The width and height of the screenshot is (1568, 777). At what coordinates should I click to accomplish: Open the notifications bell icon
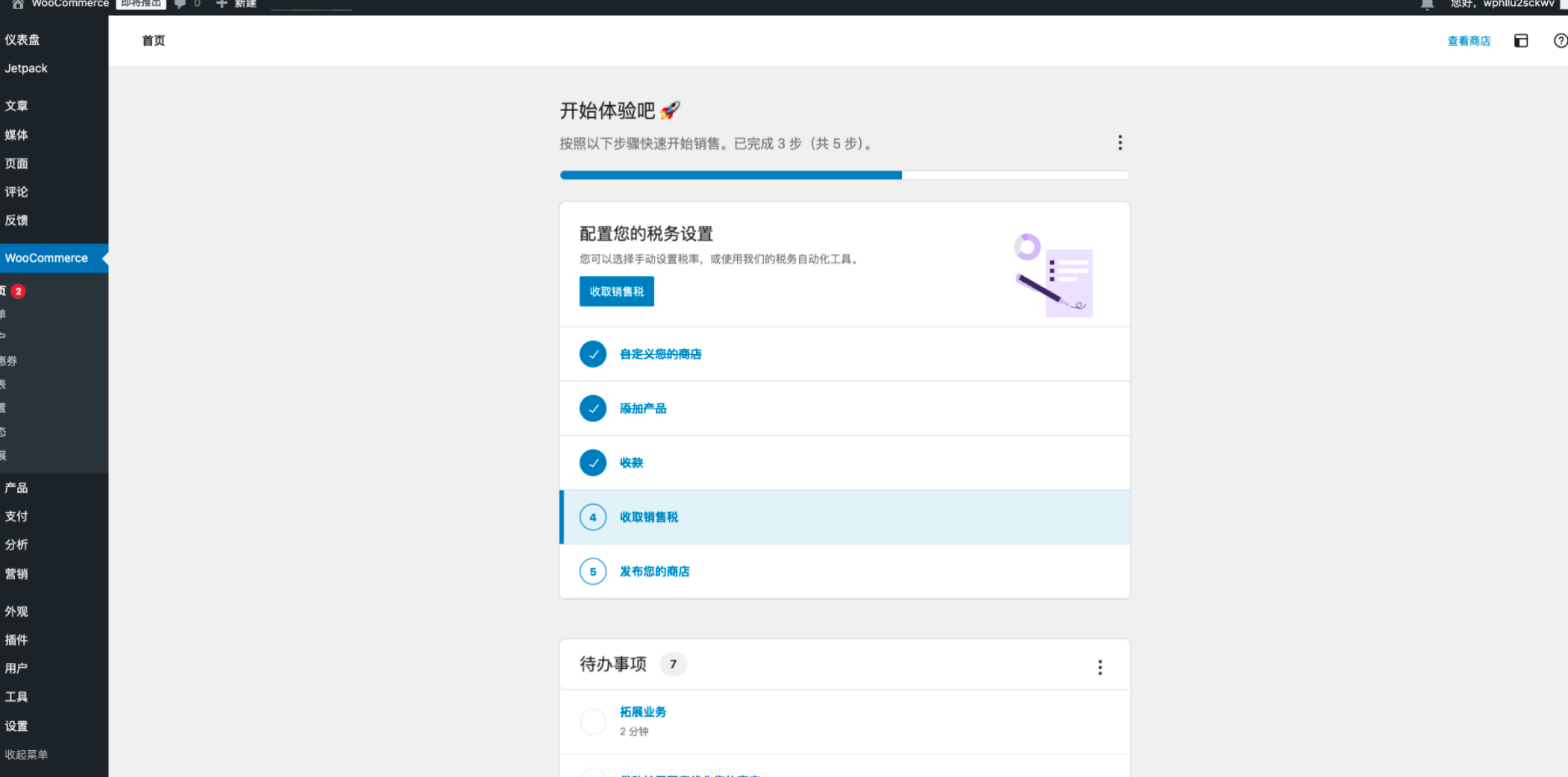[x=1426, y=4]
